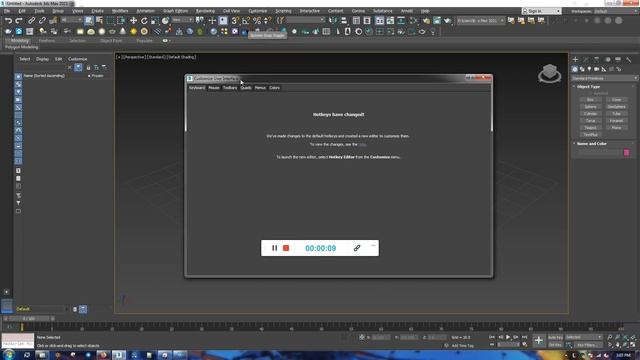The width and height of the screenshot is (640, 360).
Task: Click Maximize Viewport toggle icon
Action: pos(633,345)
